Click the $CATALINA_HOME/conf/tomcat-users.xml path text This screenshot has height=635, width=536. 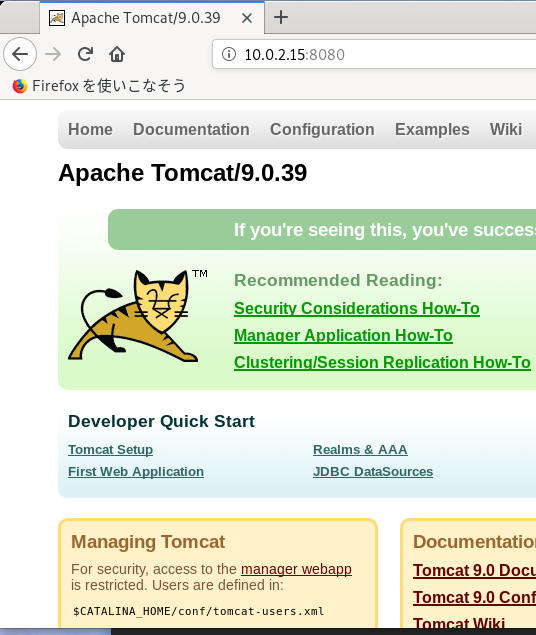pos(198,611)
